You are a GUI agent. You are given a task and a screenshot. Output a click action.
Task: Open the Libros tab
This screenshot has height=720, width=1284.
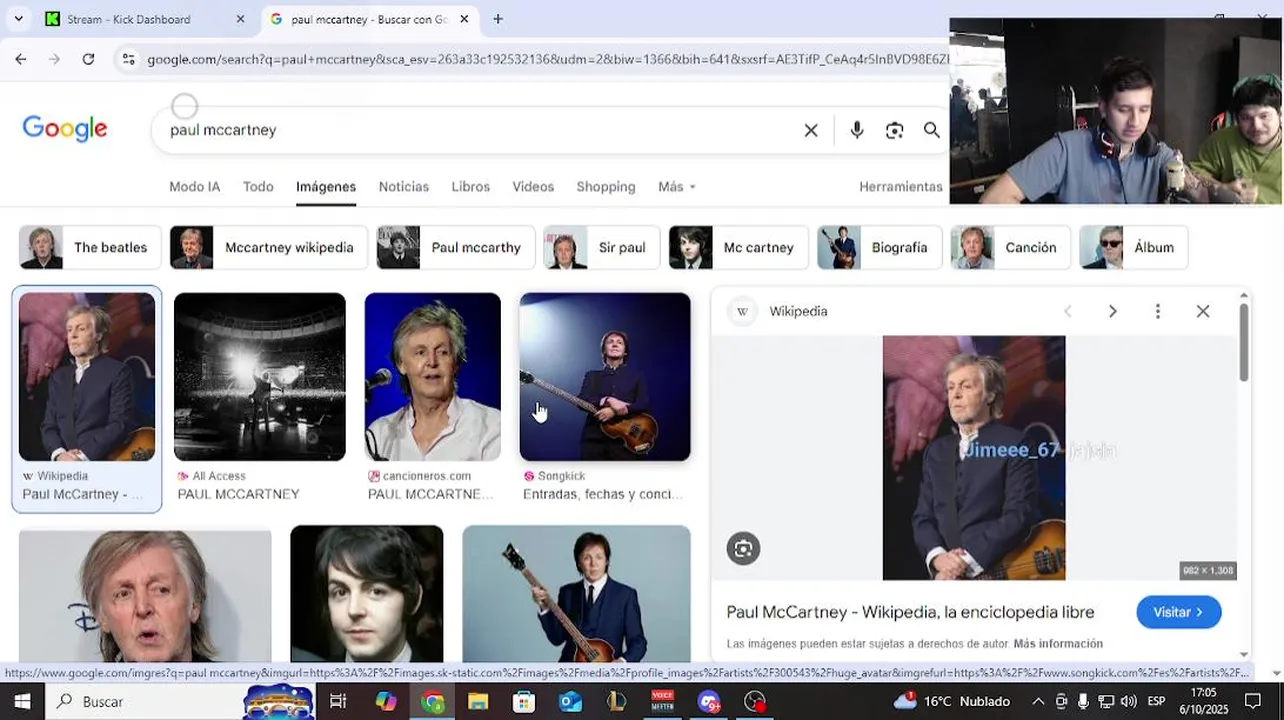click(x=471, y=187)
